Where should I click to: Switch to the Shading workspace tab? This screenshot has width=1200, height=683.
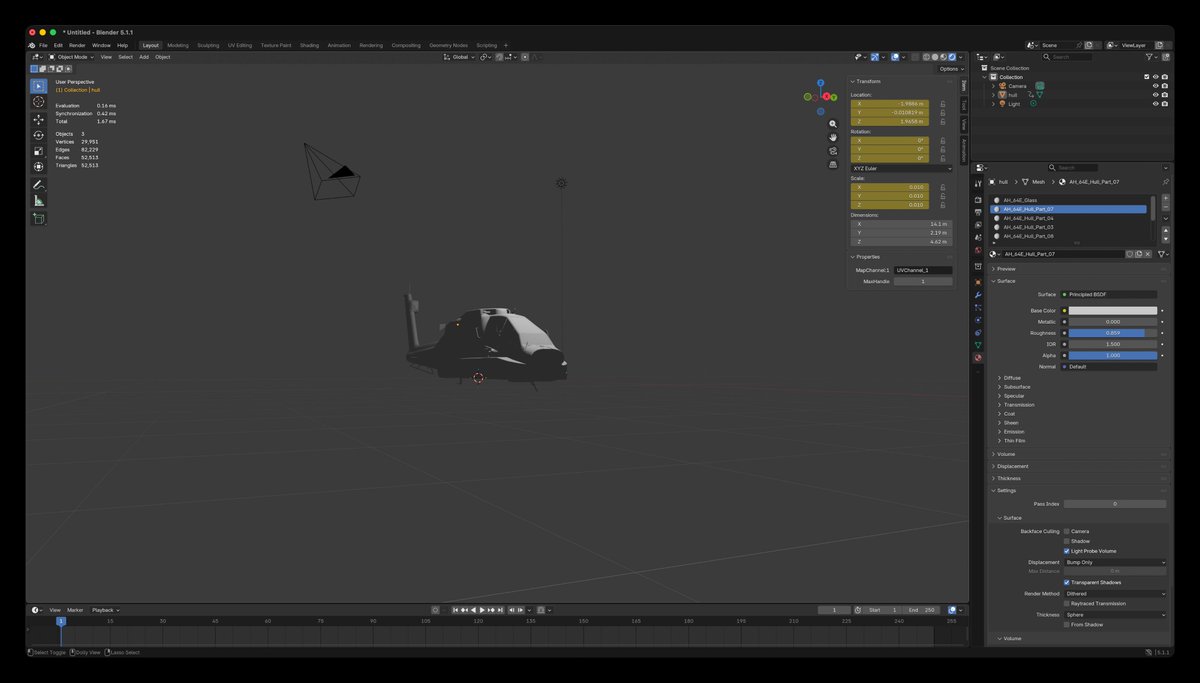point(310,45)
